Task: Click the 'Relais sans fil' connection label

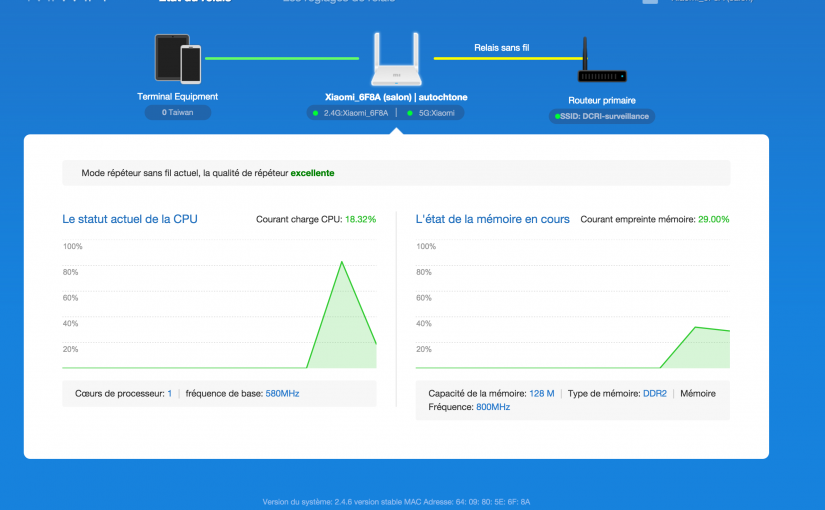Action: [x=501, y=48]
